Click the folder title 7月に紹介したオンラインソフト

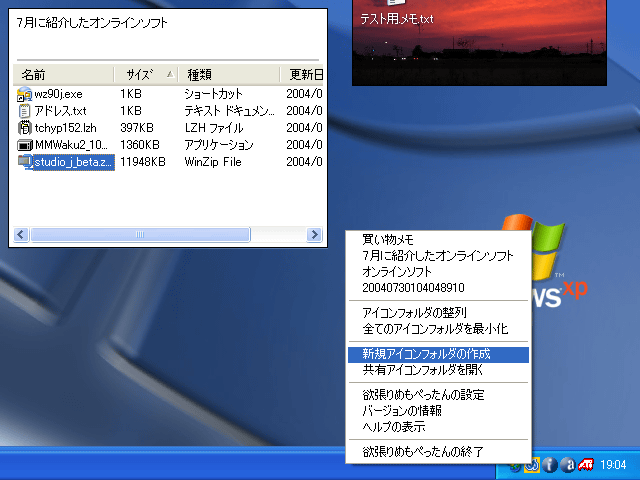(92, 22)
